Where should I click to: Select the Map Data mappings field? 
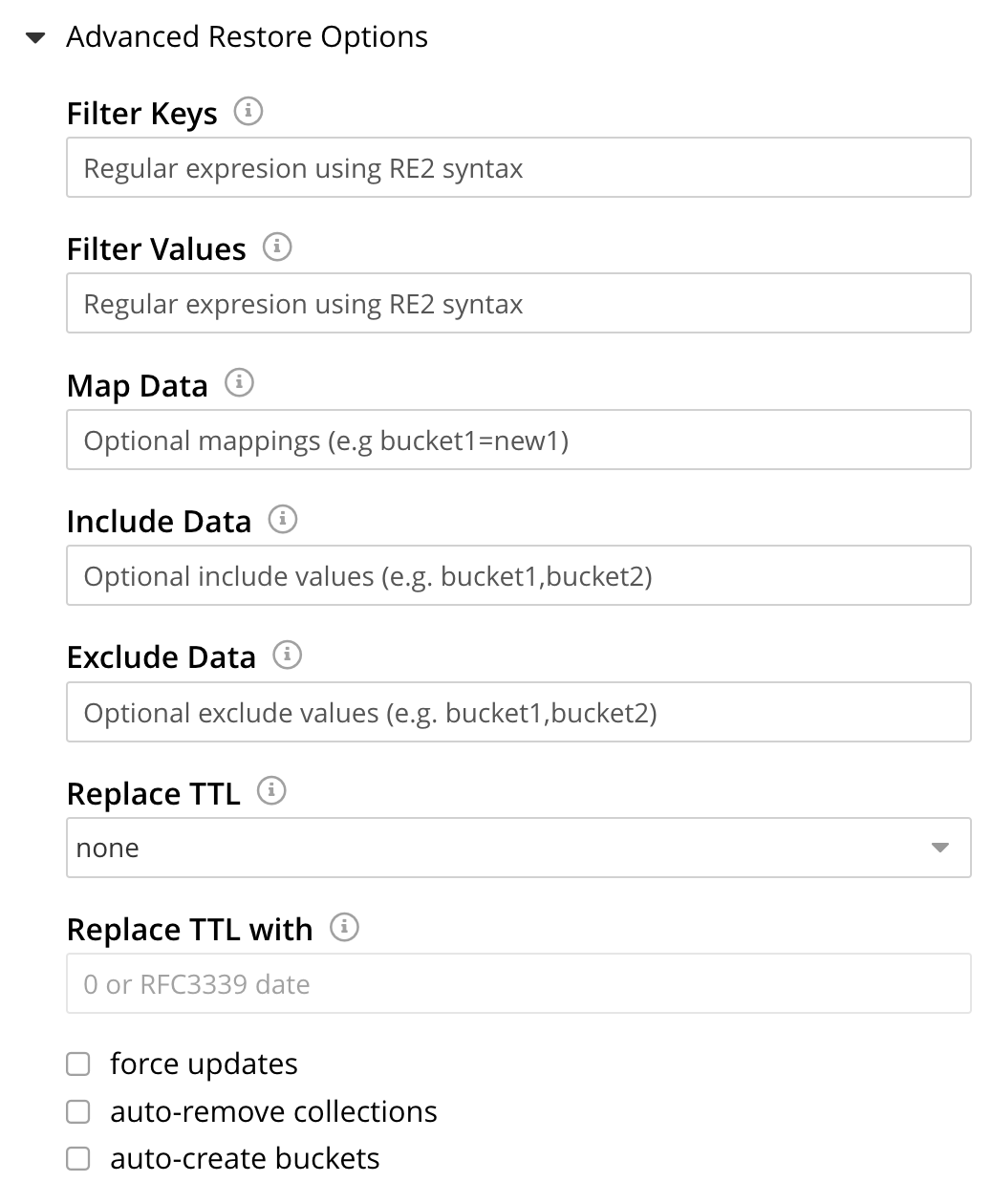click(518, 440)
